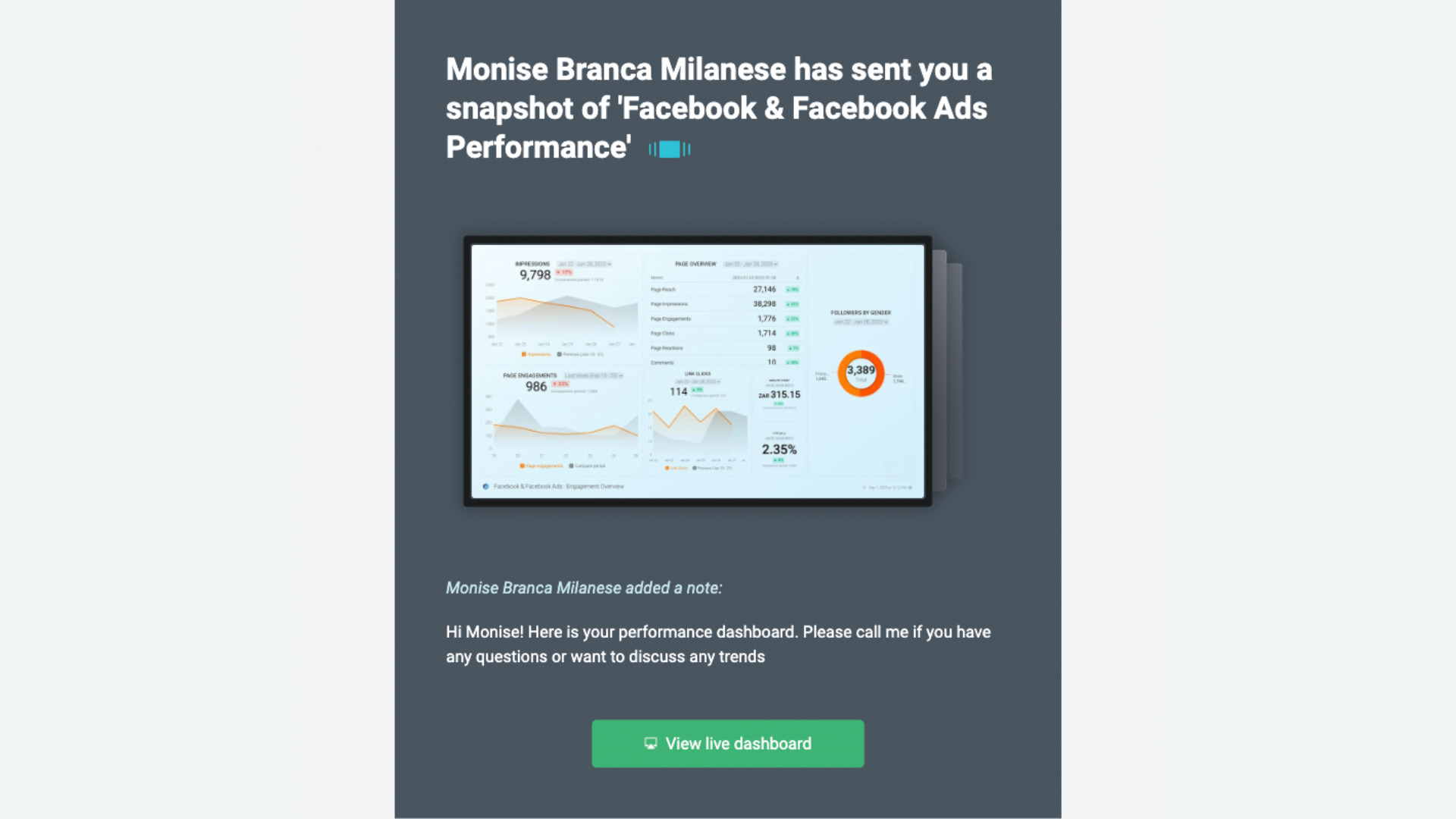This screenshot has height=819, width=1456.
Task: Click the monitor icon on the View live dashboard button
Action: click(651, 744)
